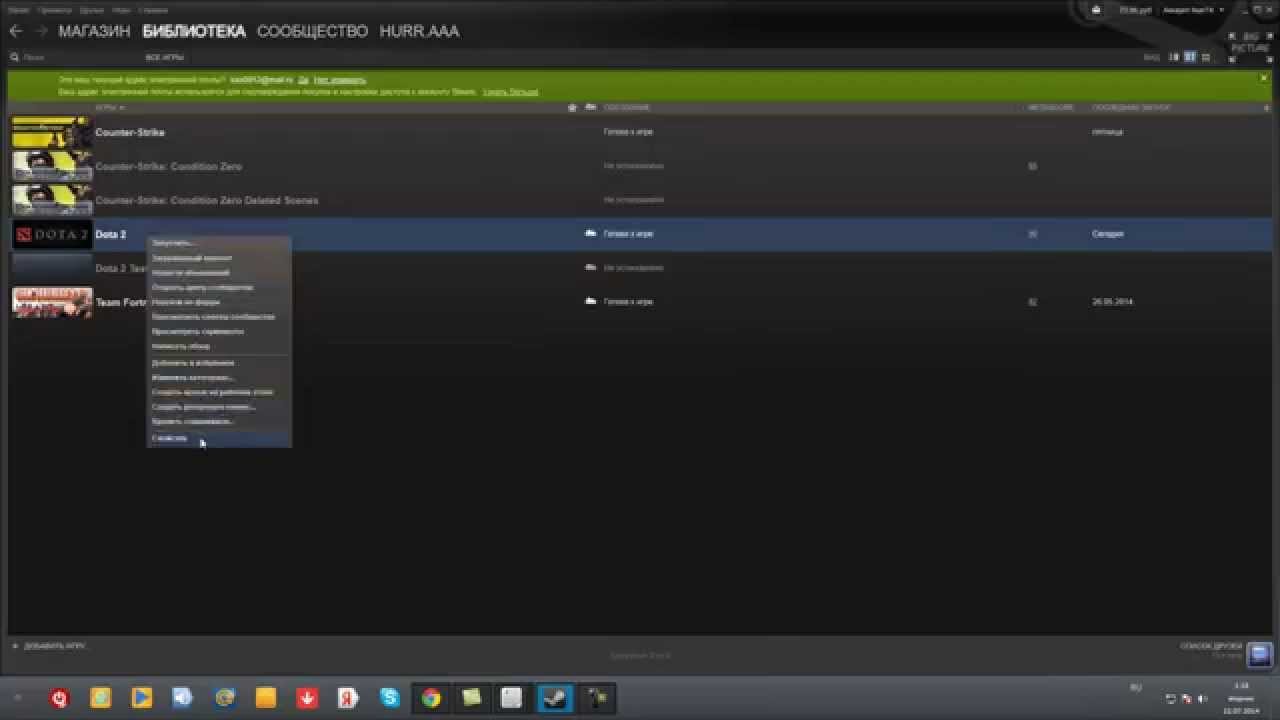Go to the БИБЛИОТЕКА tab
This screenshot has width=1280, height=720.
[x=194, y=31]
